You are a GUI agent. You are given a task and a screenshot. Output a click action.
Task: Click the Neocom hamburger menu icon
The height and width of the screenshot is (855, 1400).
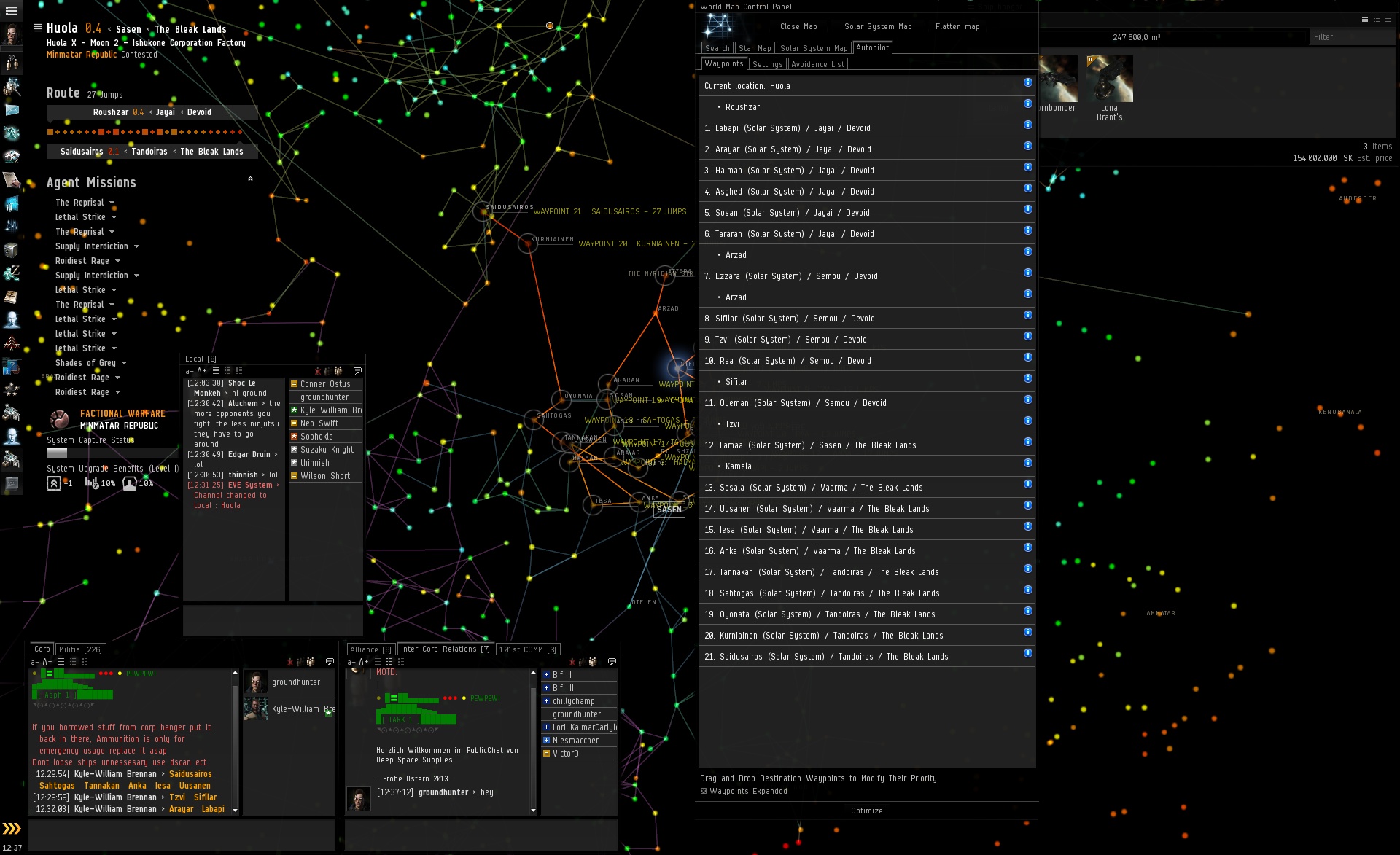(x=12, y=11)
